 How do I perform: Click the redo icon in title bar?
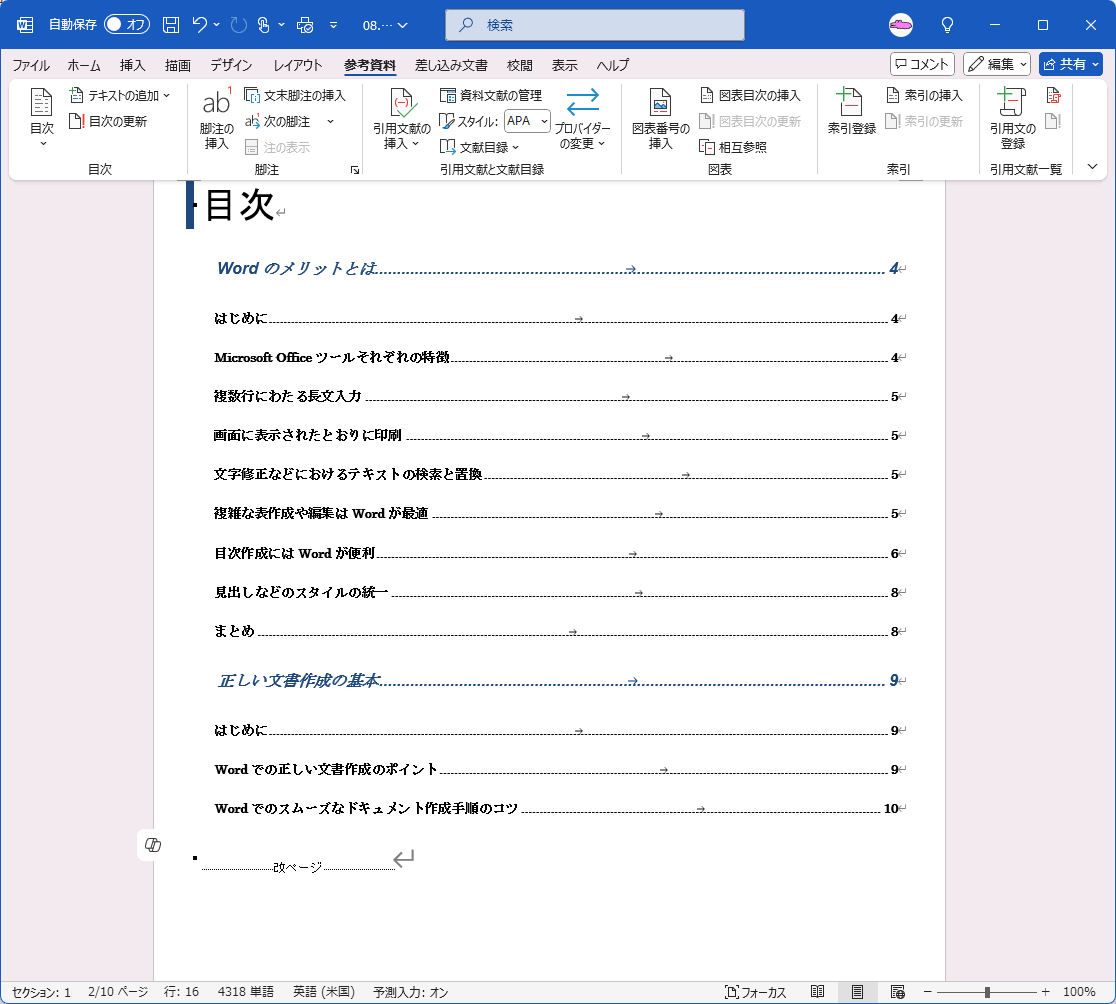click(238, 25)
